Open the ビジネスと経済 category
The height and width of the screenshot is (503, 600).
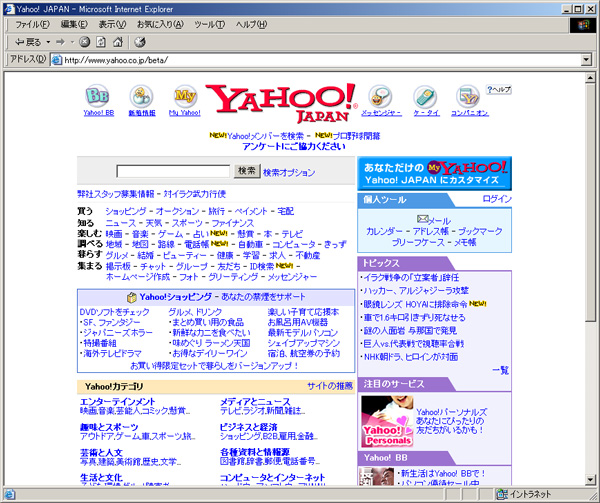tap(248, 427)
